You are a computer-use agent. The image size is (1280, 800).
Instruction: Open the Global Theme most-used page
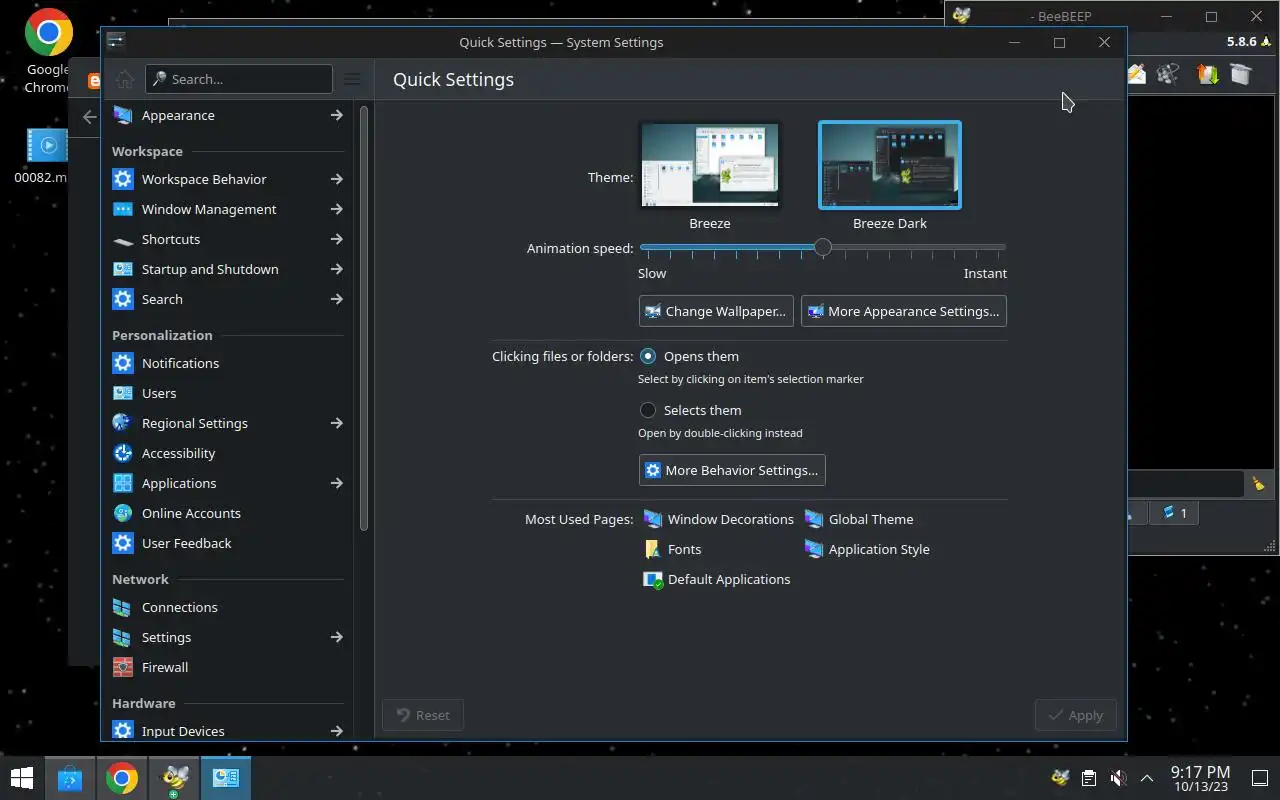[x=859, y=519]
